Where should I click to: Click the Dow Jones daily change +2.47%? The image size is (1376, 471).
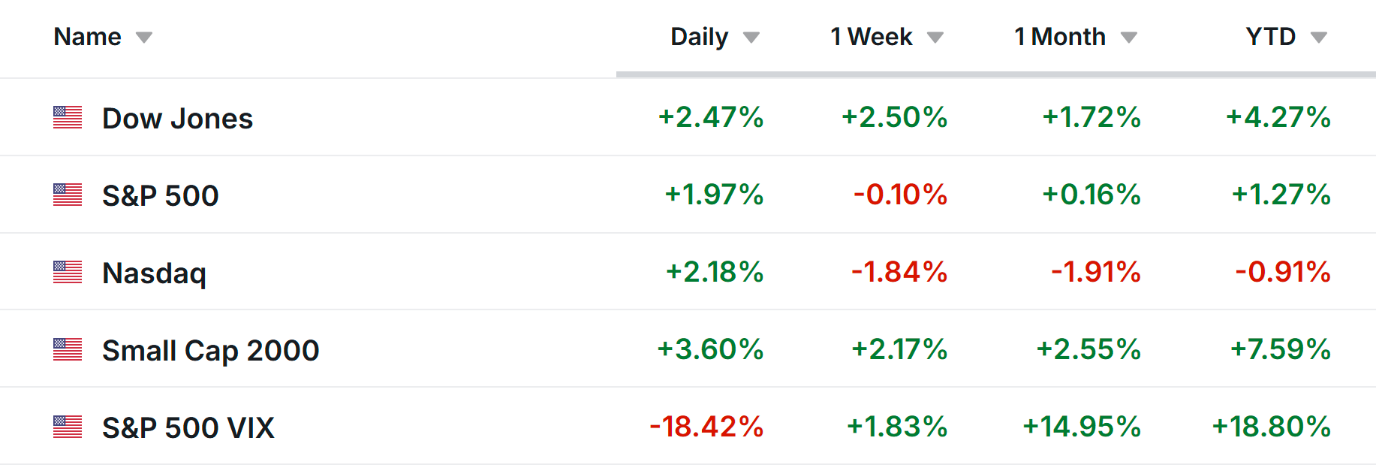[x=710, y=118]
